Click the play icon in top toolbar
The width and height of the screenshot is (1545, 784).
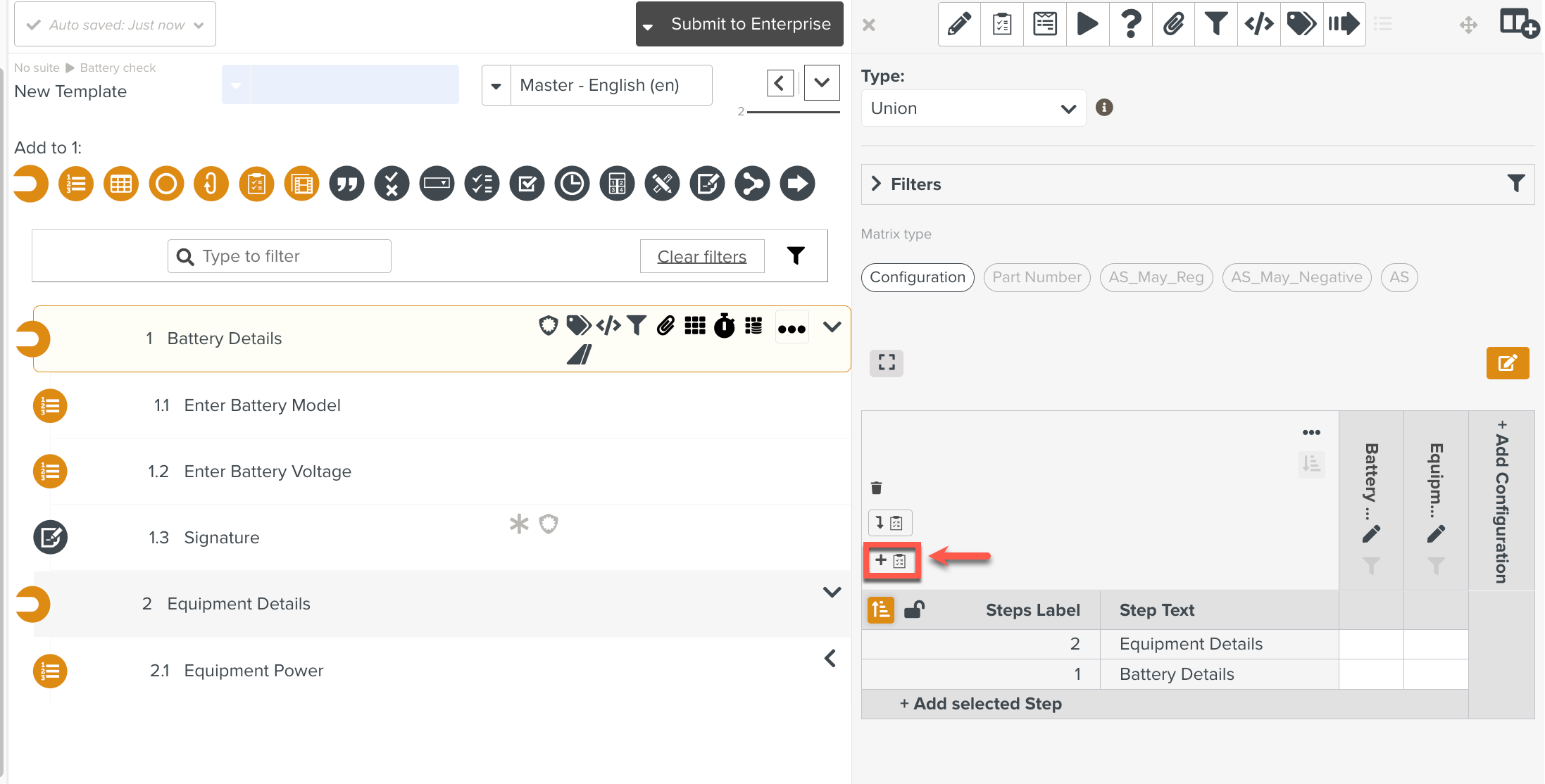pos(1087,25)
